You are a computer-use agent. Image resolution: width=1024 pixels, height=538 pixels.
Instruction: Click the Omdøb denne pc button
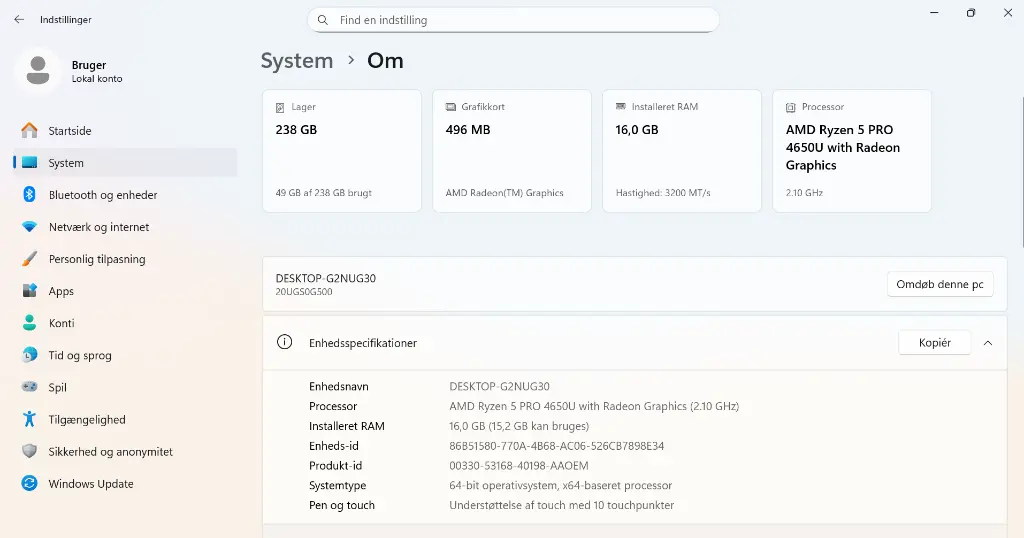click(x=939, y=284)
